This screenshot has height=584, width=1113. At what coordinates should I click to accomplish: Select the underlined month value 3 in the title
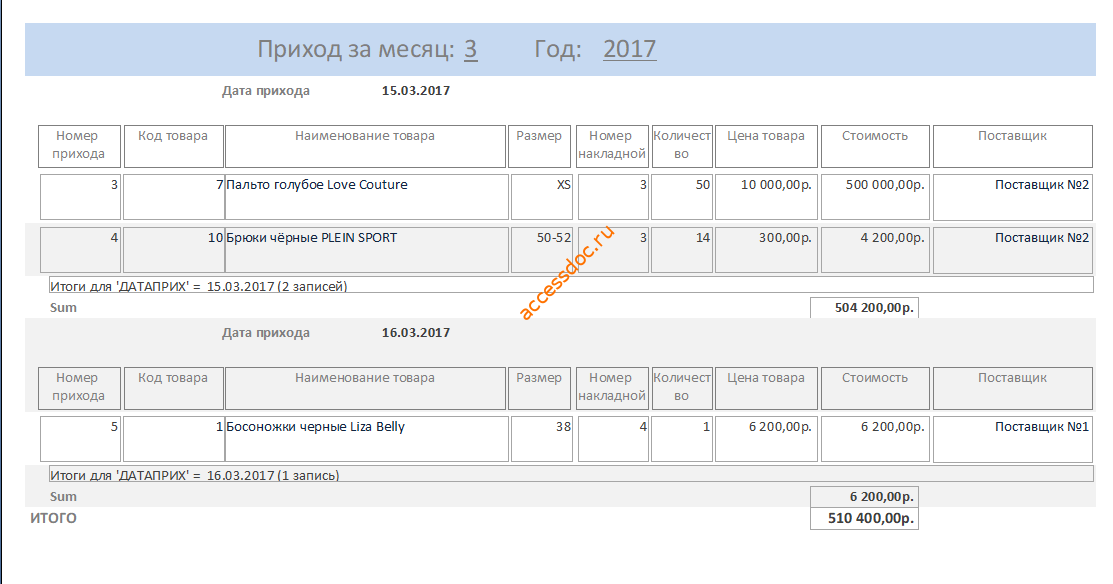tap(471, 49)
